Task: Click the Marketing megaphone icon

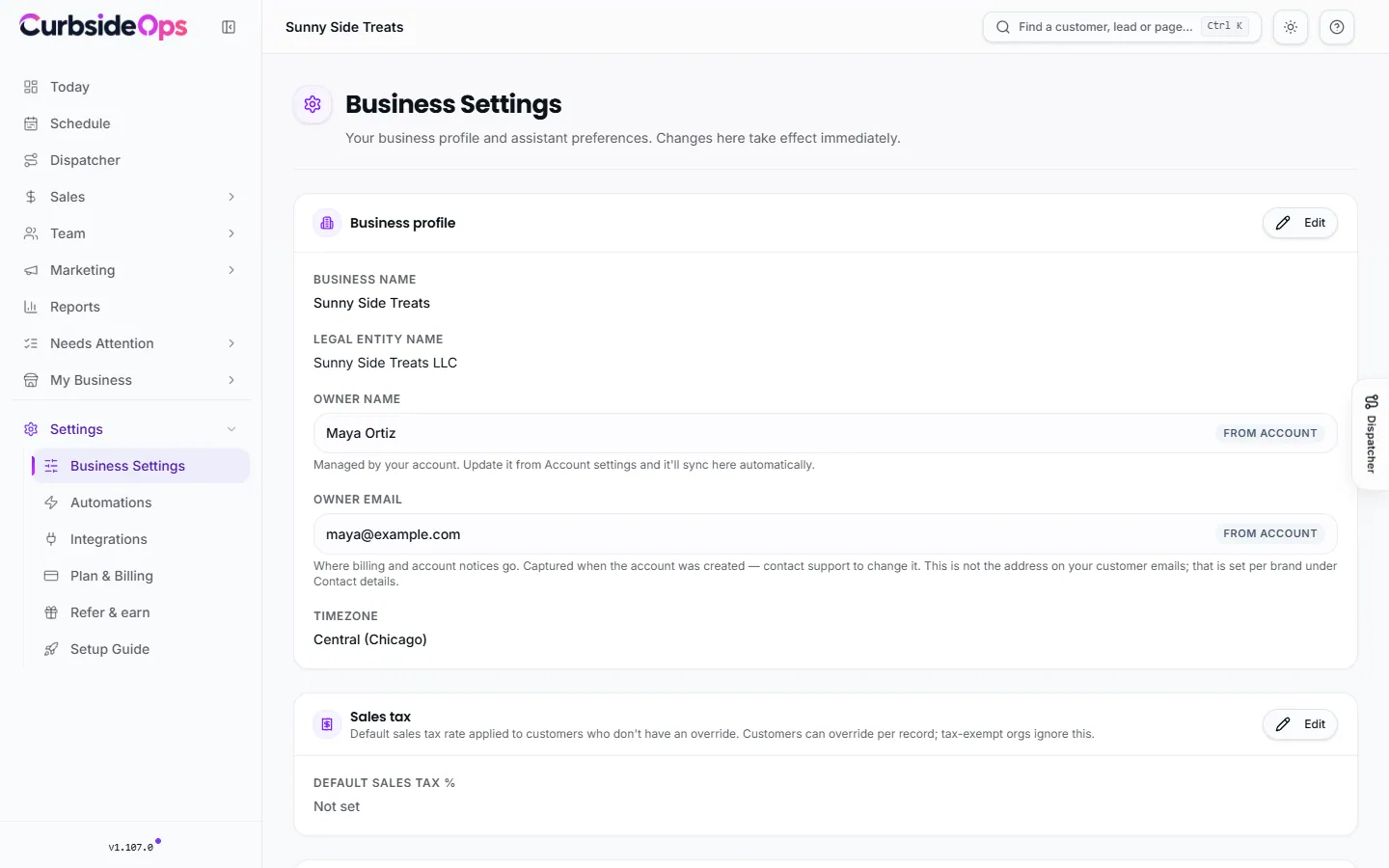Action: coord(31,270)
